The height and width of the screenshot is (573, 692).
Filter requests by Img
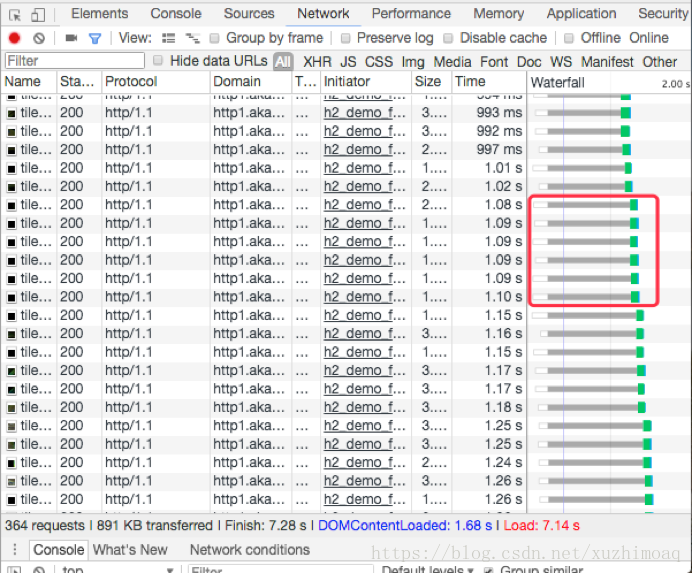pos(413,62)
